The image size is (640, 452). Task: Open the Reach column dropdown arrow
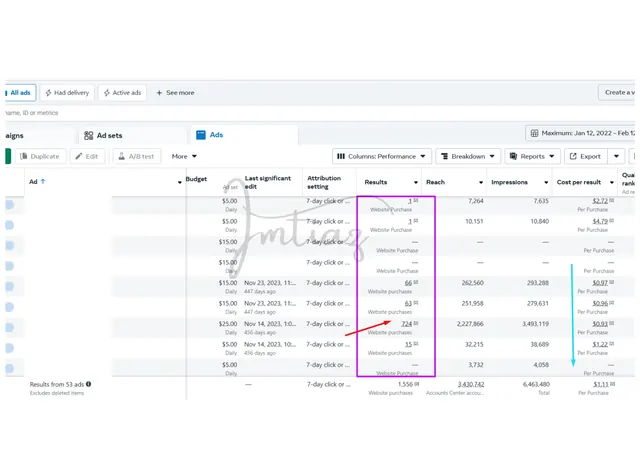pyautogui.click(x=481, y=183)
